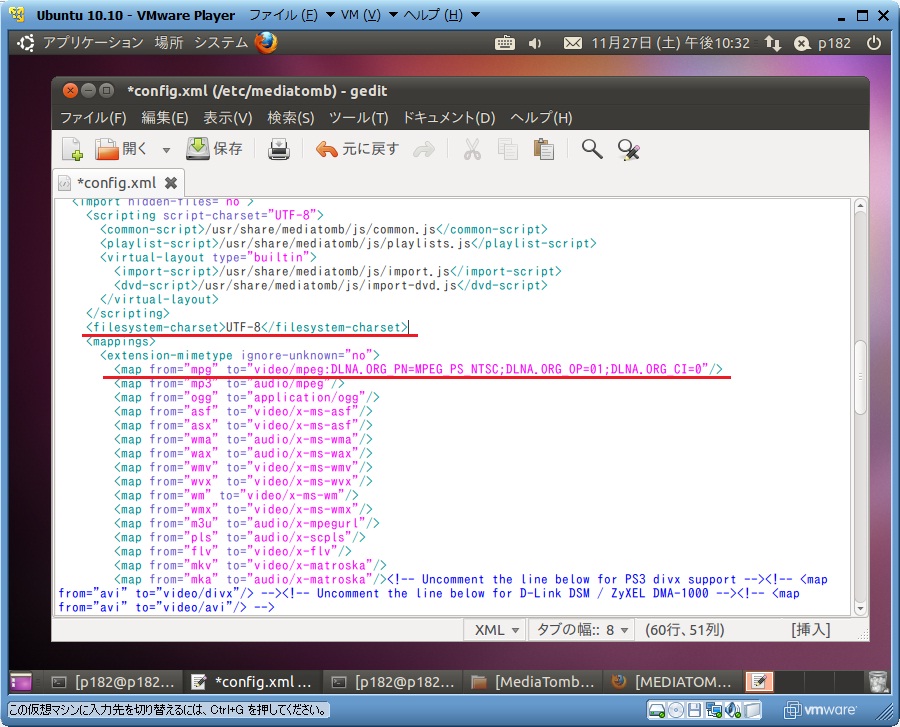This screenshot has height=727, width=900.
Task: Click the map from="flv" line
Action: 232,551
